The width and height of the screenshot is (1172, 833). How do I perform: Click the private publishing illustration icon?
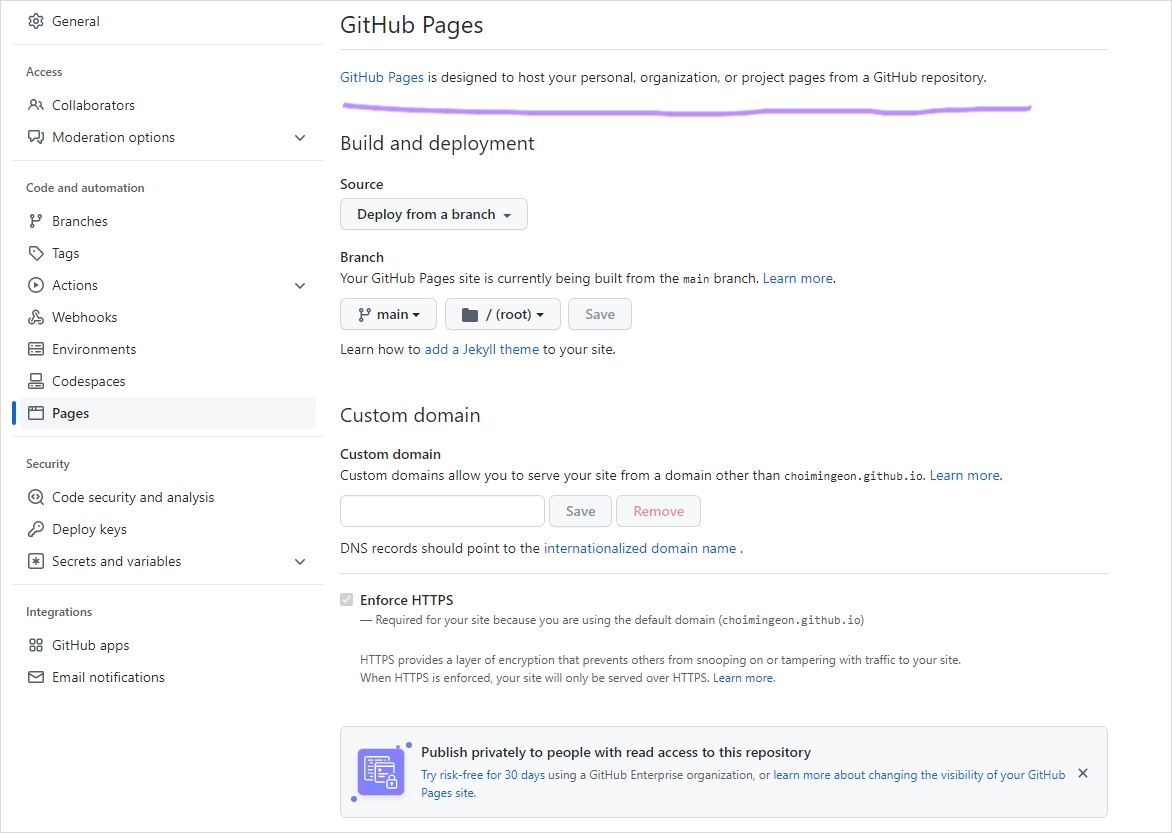pyautogui.click(x=381, y=772)
